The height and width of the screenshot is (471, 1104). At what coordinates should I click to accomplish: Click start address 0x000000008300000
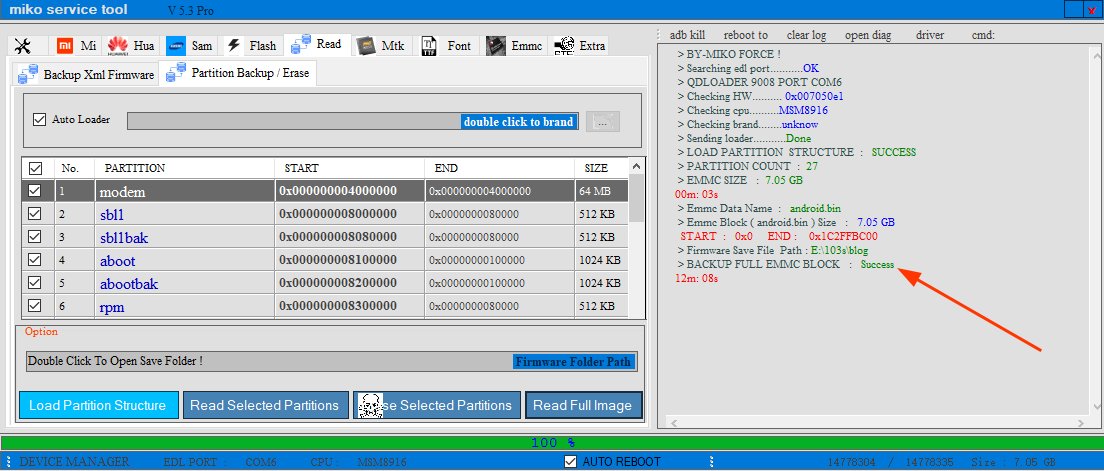click(x=338, y=306)
